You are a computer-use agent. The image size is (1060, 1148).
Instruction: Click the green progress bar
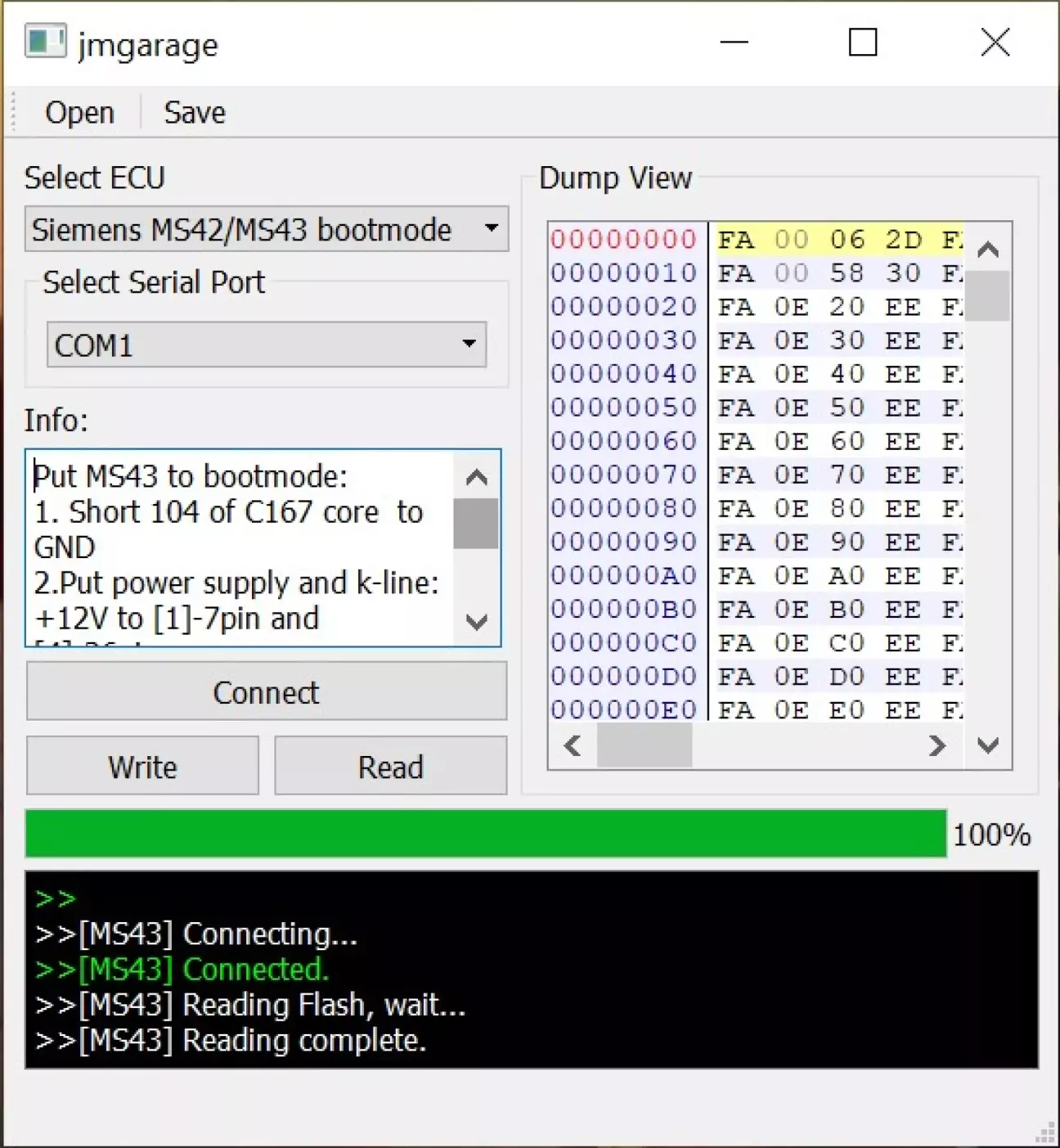click(x=486, y=834)
